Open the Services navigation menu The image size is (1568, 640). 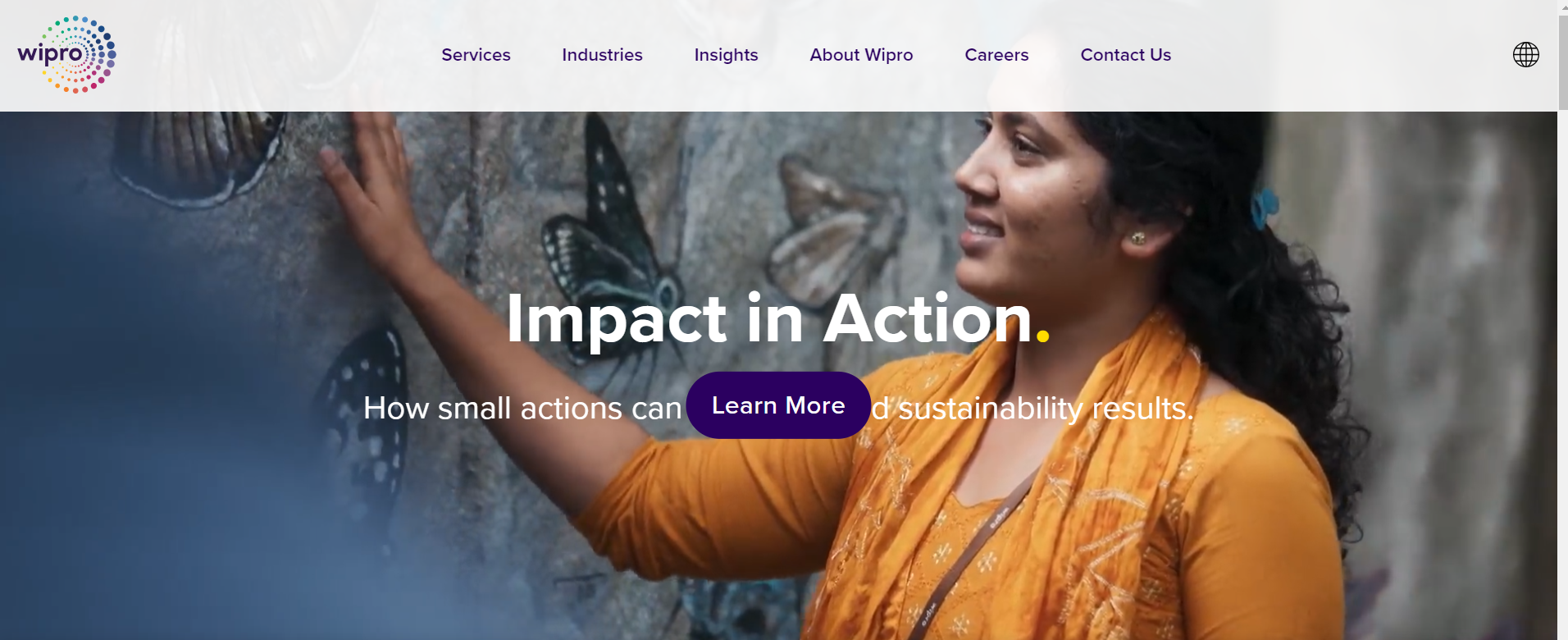[x=476, y=55]
